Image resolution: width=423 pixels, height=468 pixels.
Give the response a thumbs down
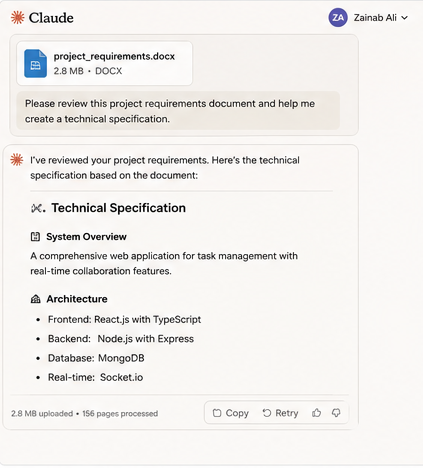(x=336, y=413)
